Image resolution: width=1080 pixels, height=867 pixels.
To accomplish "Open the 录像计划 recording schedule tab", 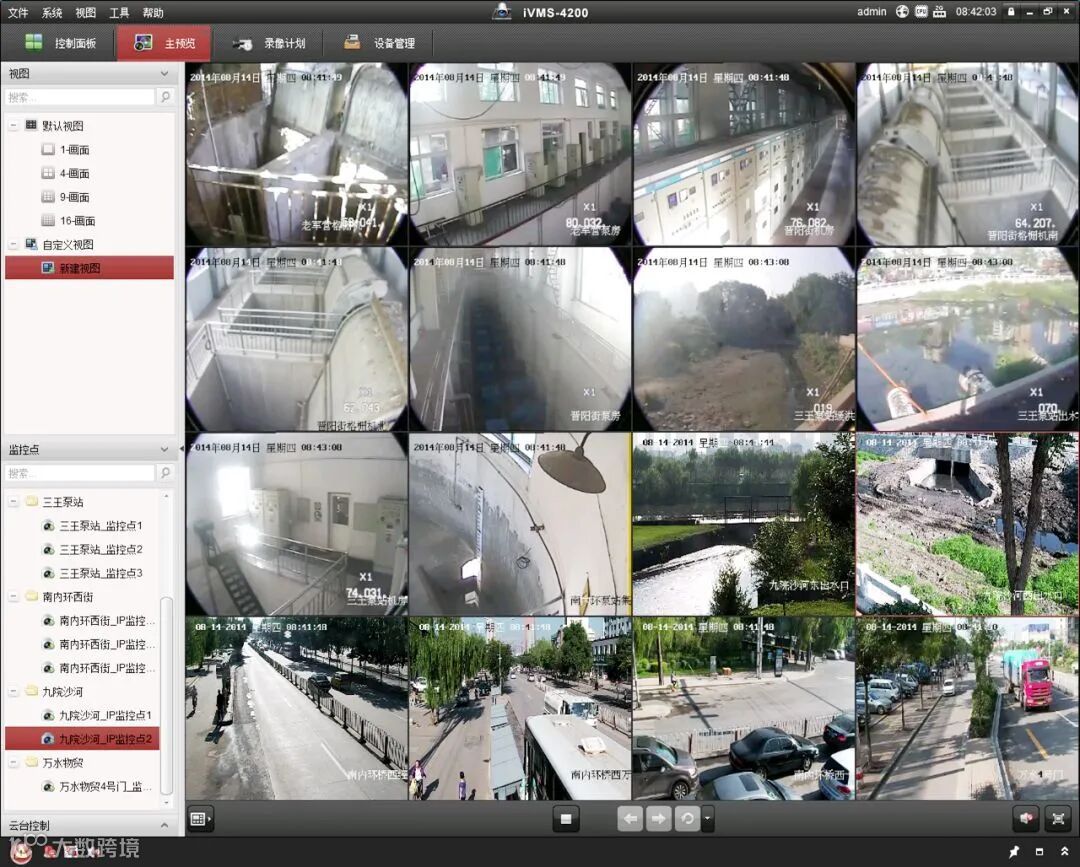I will point(269,43).
